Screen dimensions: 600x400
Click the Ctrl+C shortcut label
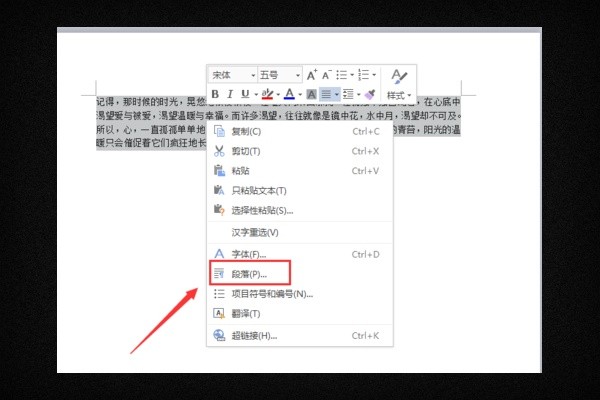tap(366, 132)
